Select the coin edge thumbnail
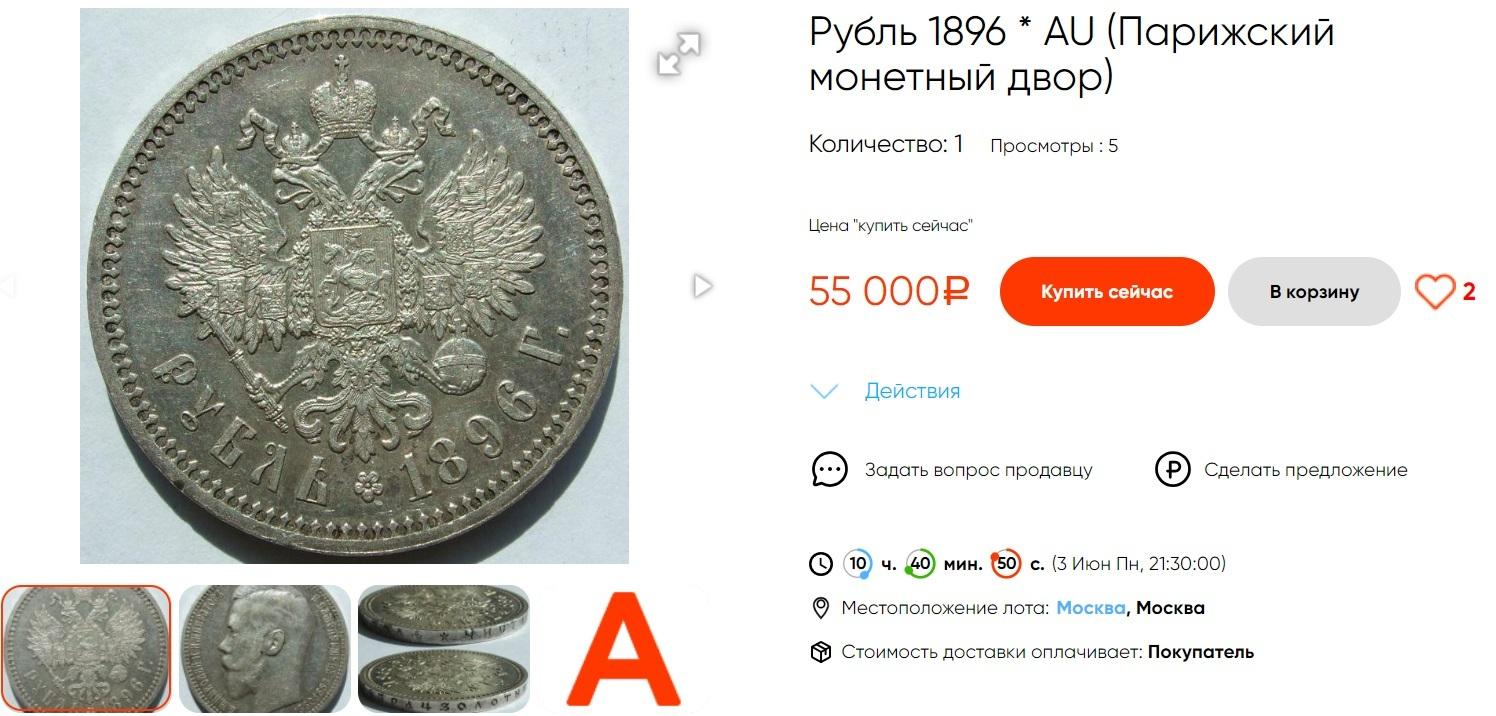 443,648
